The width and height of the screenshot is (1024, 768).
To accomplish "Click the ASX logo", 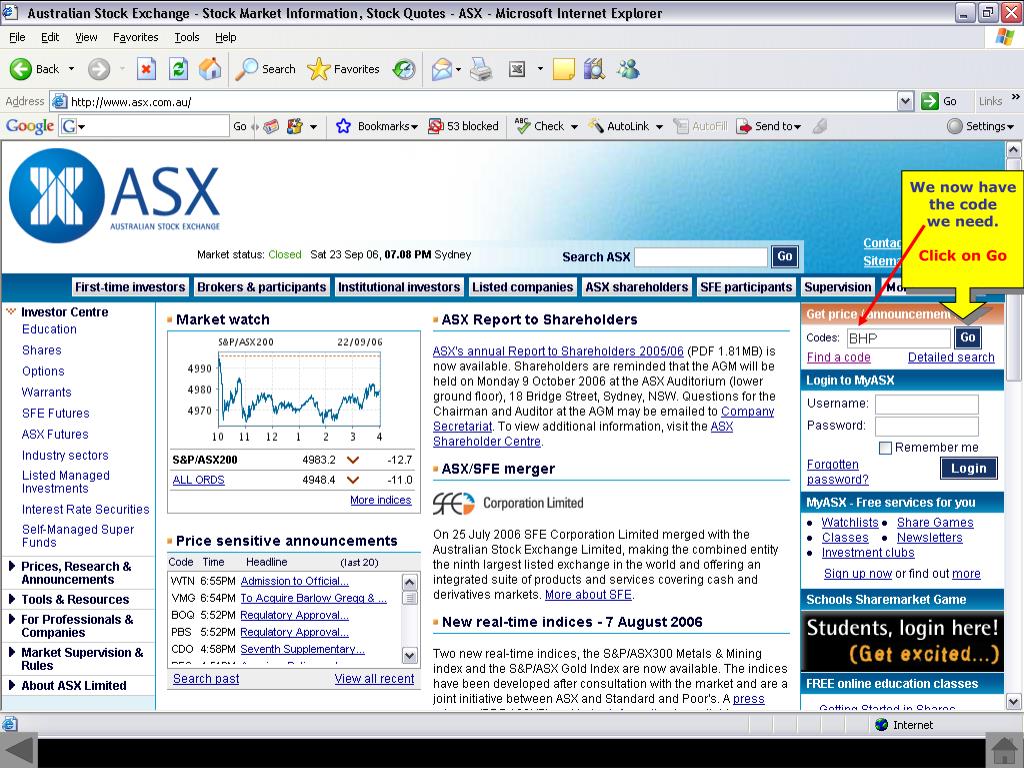I will tap(115, 195).
